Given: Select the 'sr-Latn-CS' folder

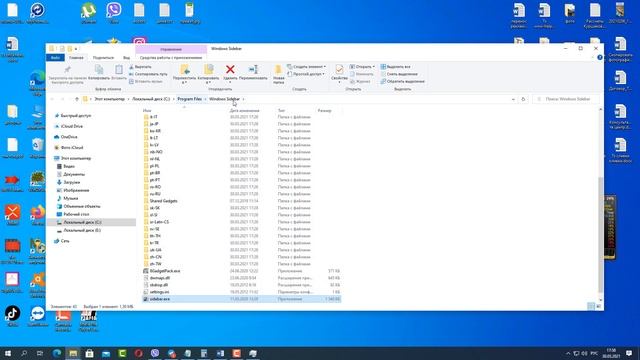Looking at the screenshot, I should coord(159,222).
